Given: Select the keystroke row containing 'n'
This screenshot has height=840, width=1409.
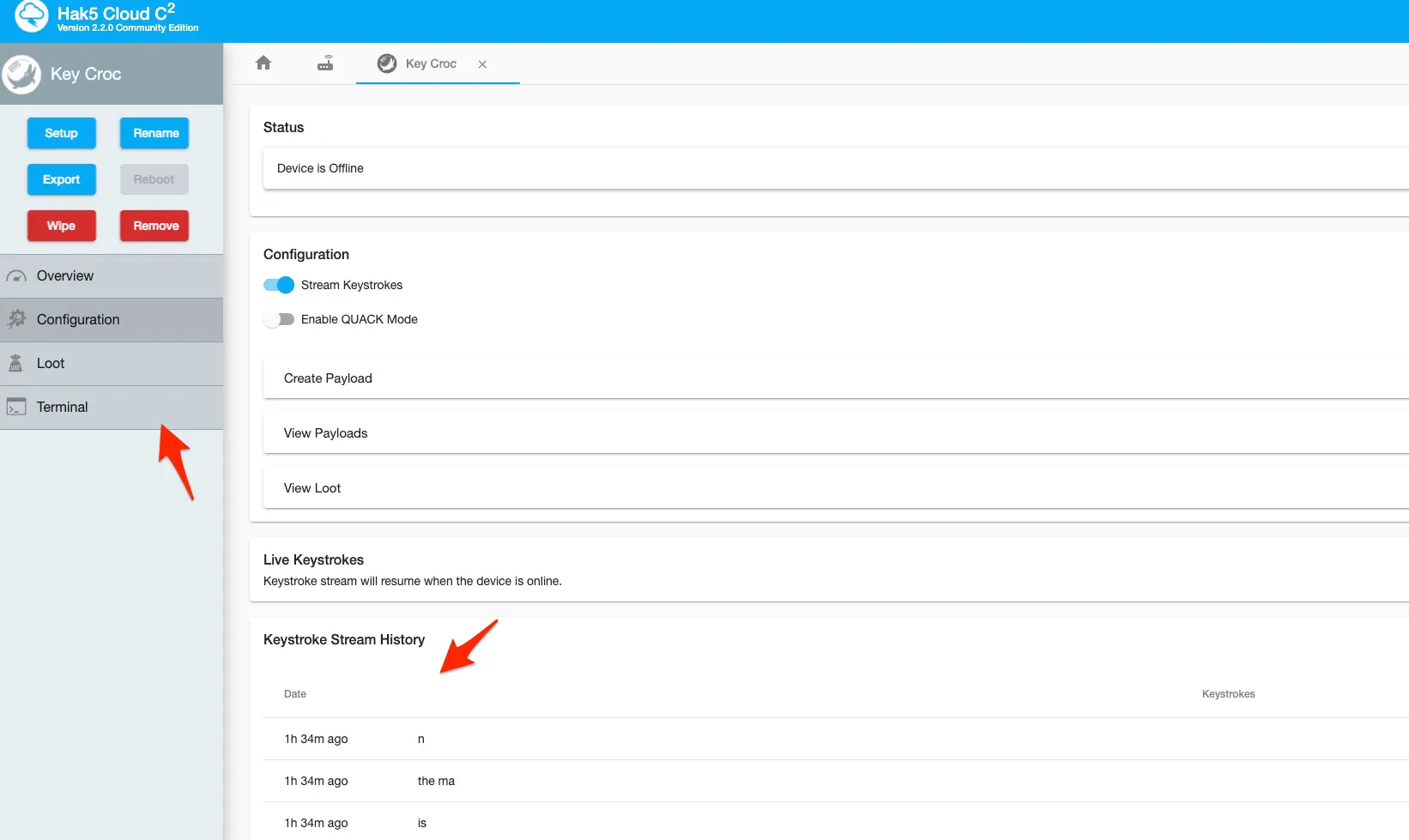Looking at the screenshot, I should [x=836, y=739].
